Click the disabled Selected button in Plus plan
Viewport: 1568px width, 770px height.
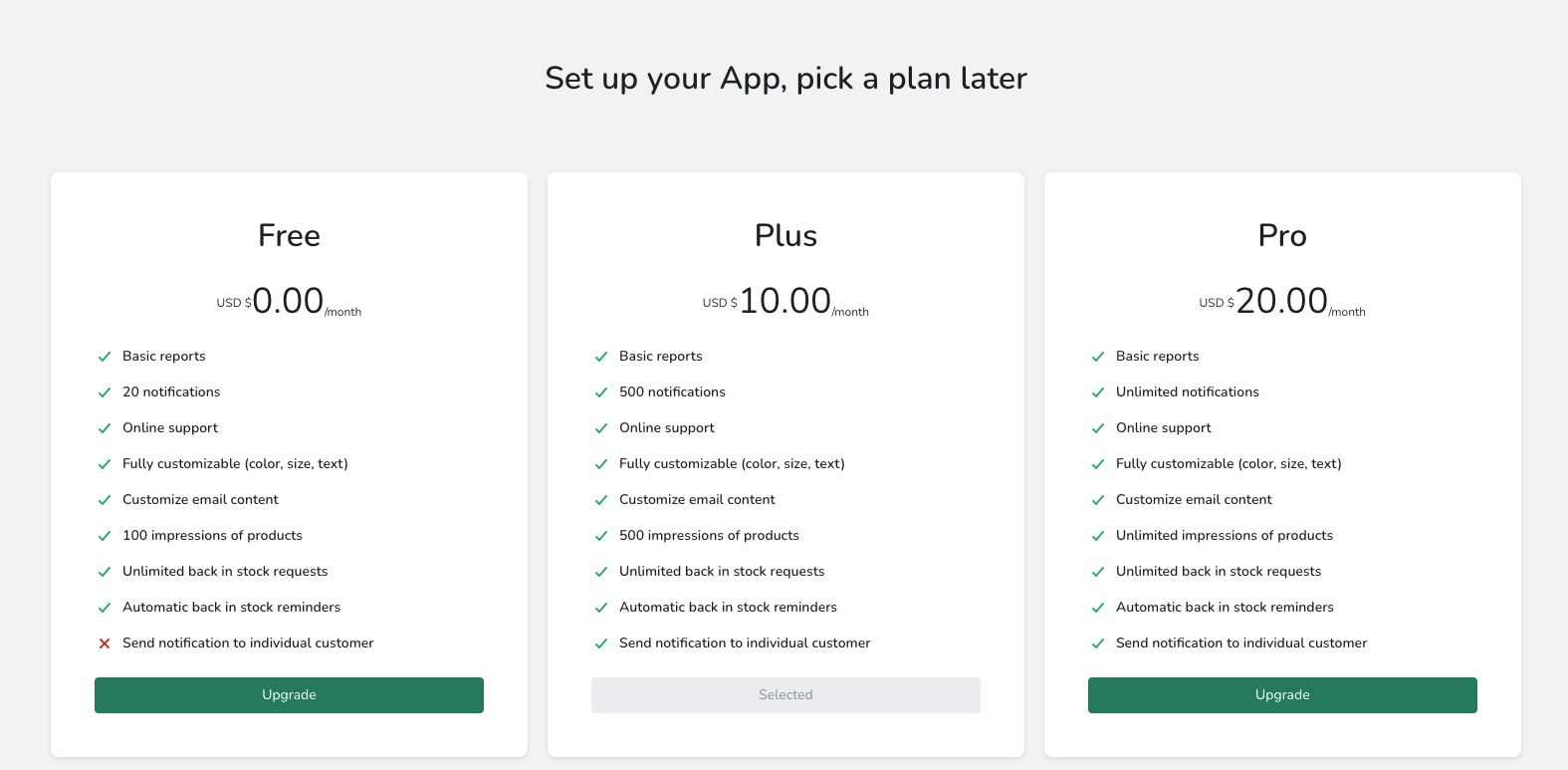point(785,695)
